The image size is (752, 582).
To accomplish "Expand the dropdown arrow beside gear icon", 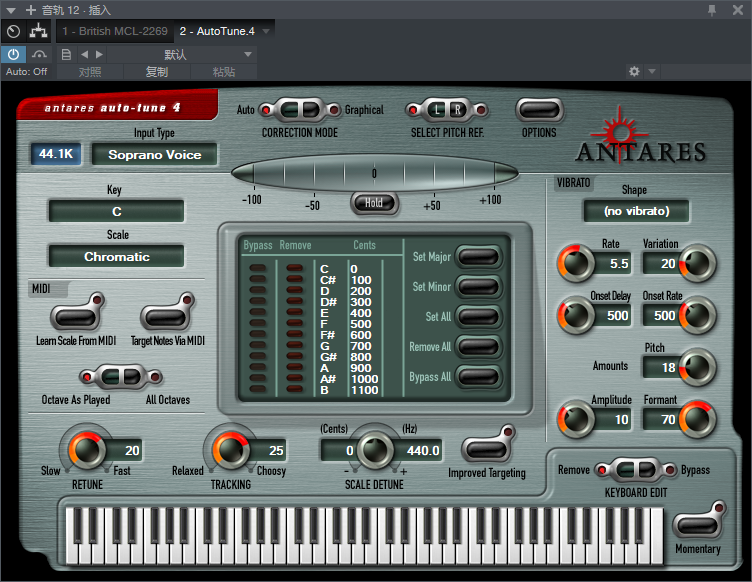I will 652,71.
